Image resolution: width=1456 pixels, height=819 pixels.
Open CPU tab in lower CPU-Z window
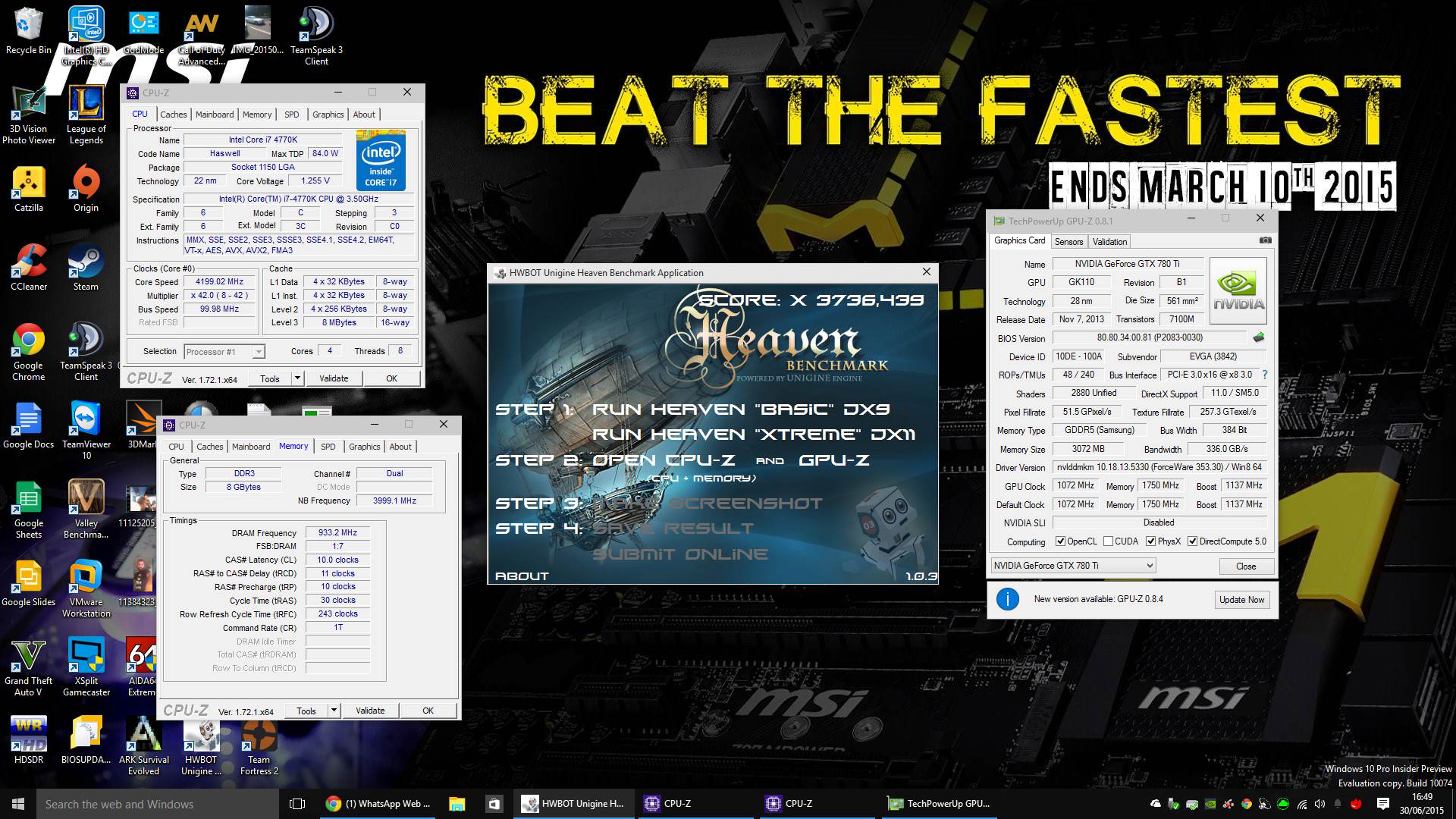(x=176, y=447)
